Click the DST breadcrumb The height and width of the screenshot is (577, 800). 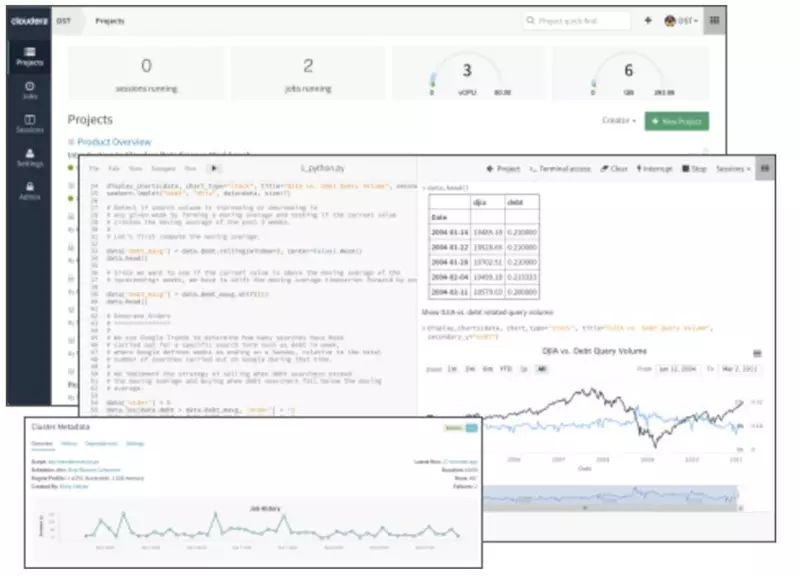(x=64, y=21)
